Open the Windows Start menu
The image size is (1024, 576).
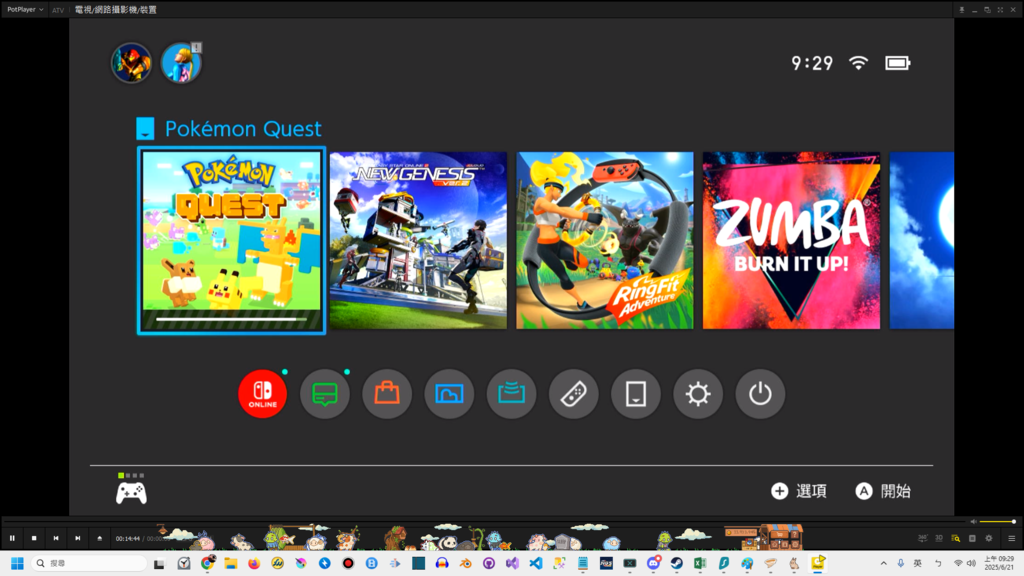point(18,563)
